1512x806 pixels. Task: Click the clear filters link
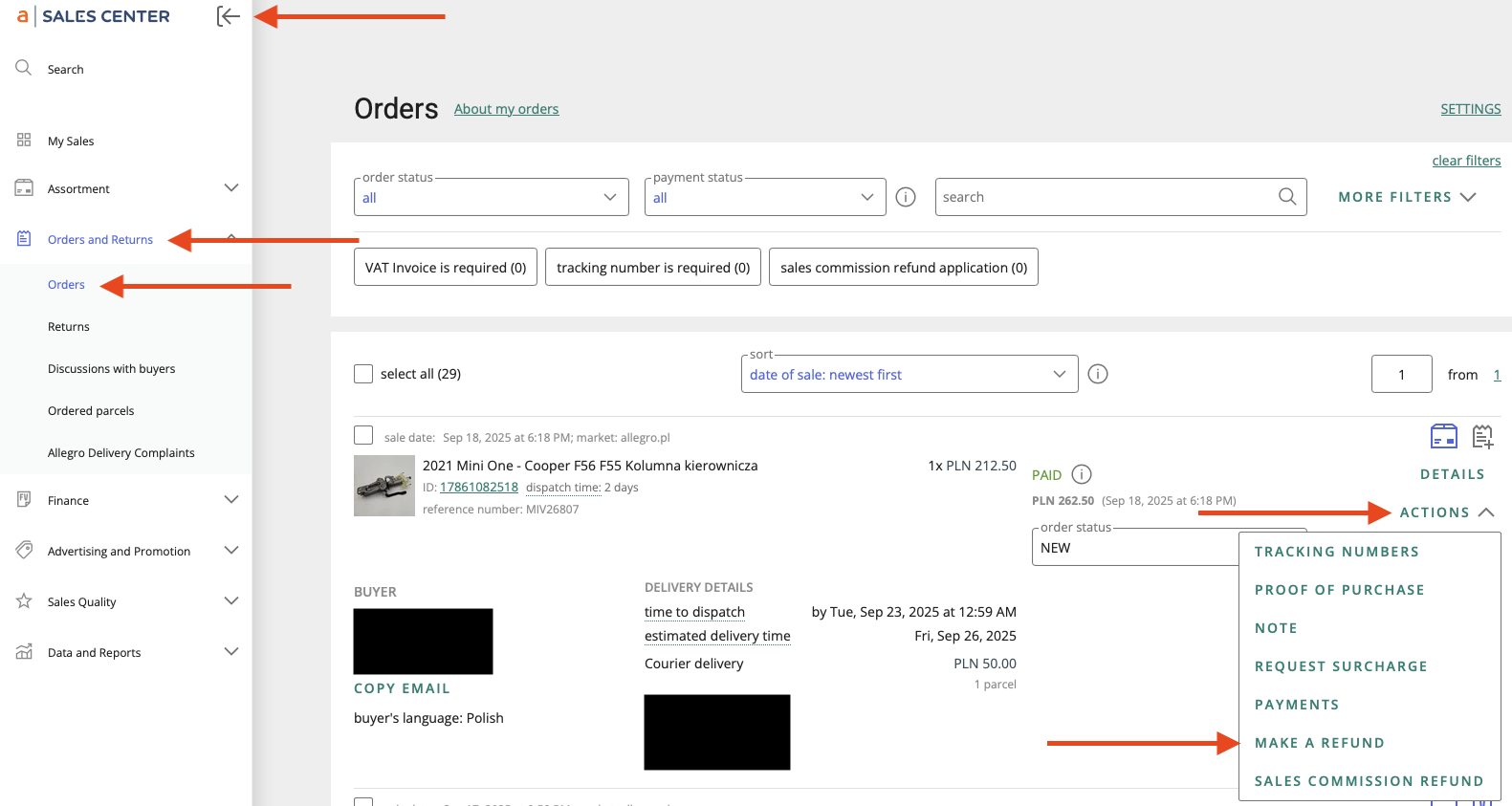coord(1466,161)
